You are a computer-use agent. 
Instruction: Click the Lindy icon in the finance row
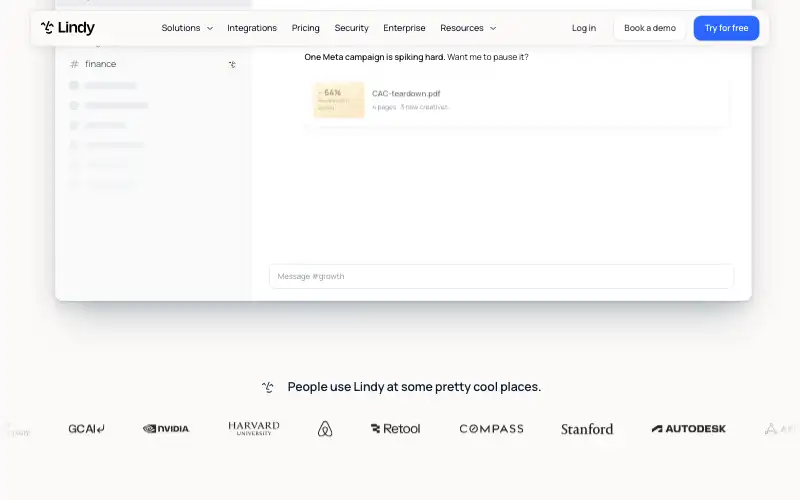click(x=232, y=64)
